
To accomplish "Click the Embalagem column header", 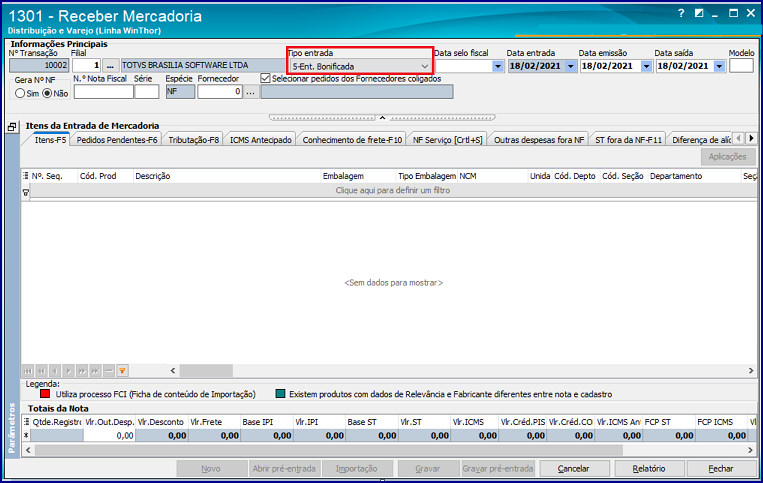I will [x=358, y=176].
